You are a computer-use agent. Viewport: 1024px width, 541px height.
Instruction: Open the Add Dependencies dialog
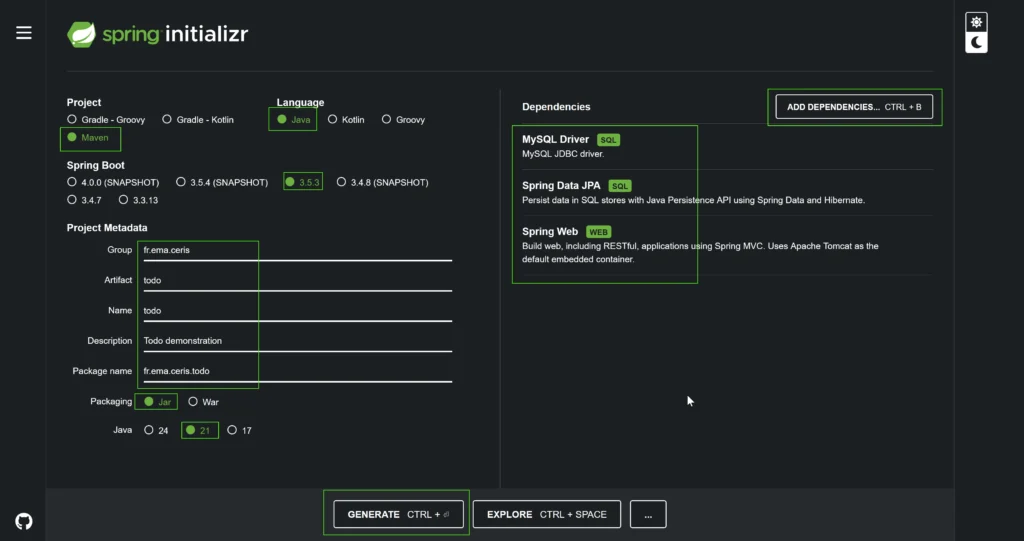click(x=854, y=107)
